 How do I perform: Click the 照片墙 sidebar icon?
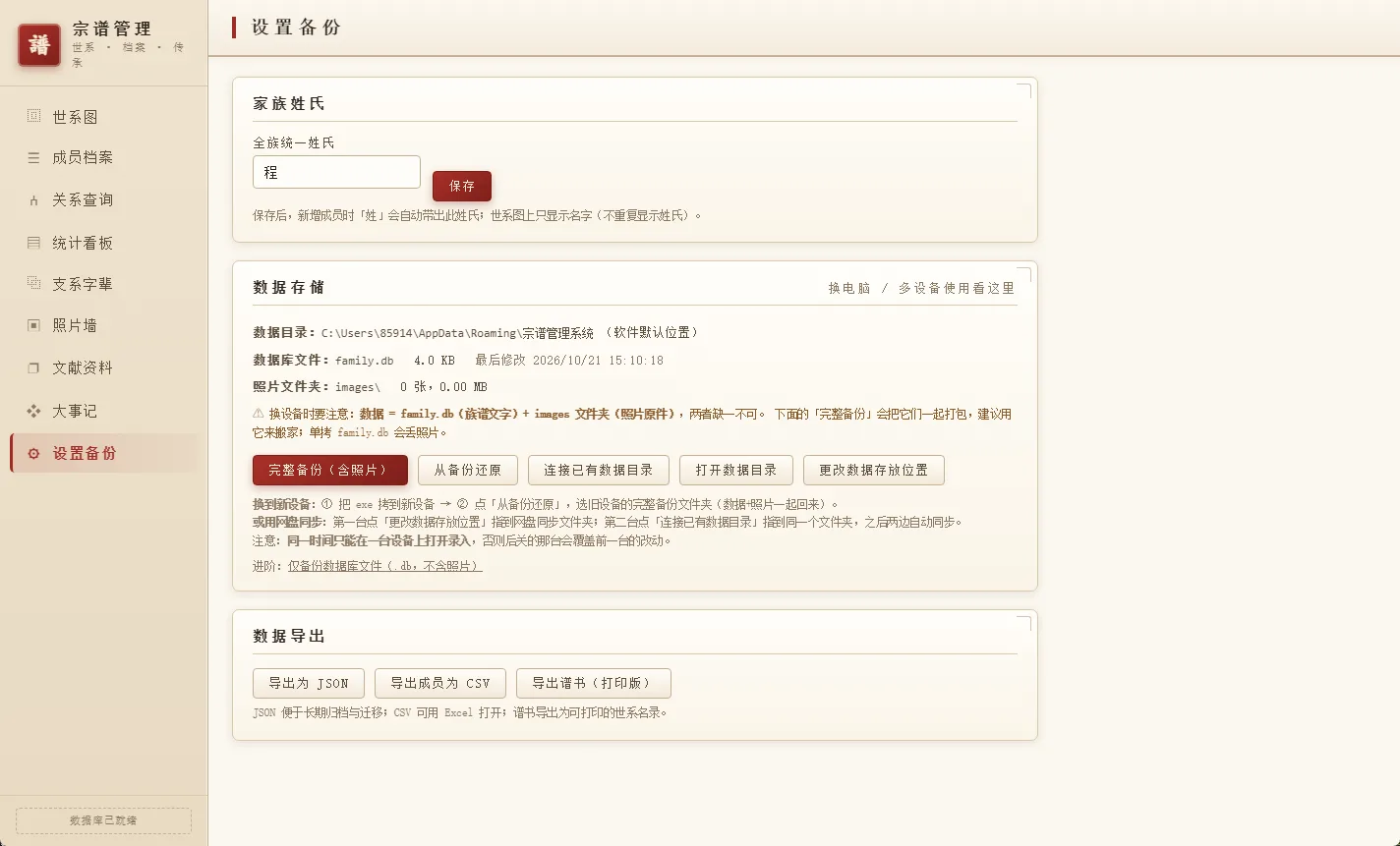pos(34,325)
